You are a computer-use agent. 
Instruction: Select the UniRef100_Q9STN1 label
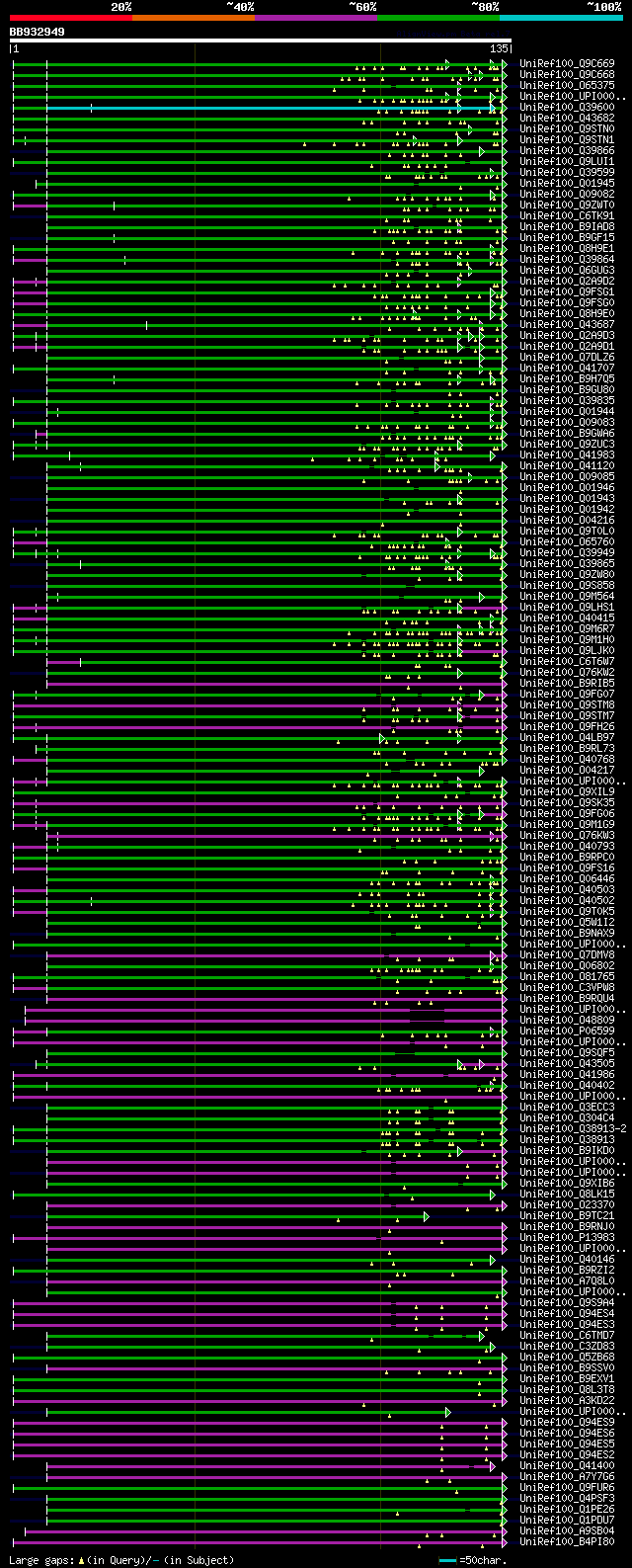pyautogui.click(x=567, y=139)
